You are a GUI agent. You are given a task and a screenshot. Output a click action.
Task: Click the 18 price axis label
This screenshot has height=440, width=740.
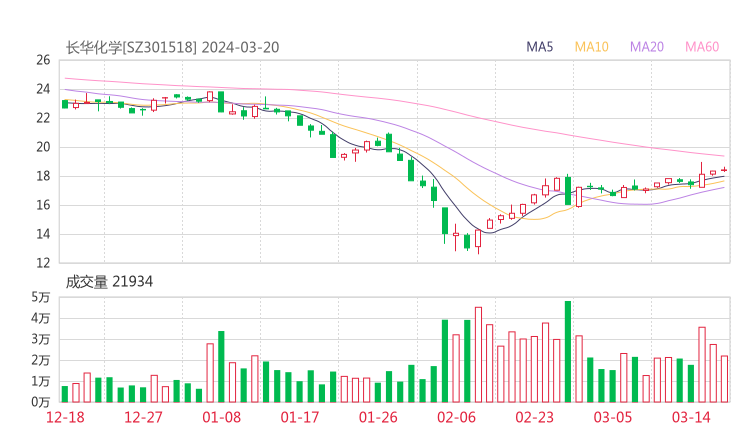(x=43, y=176)
